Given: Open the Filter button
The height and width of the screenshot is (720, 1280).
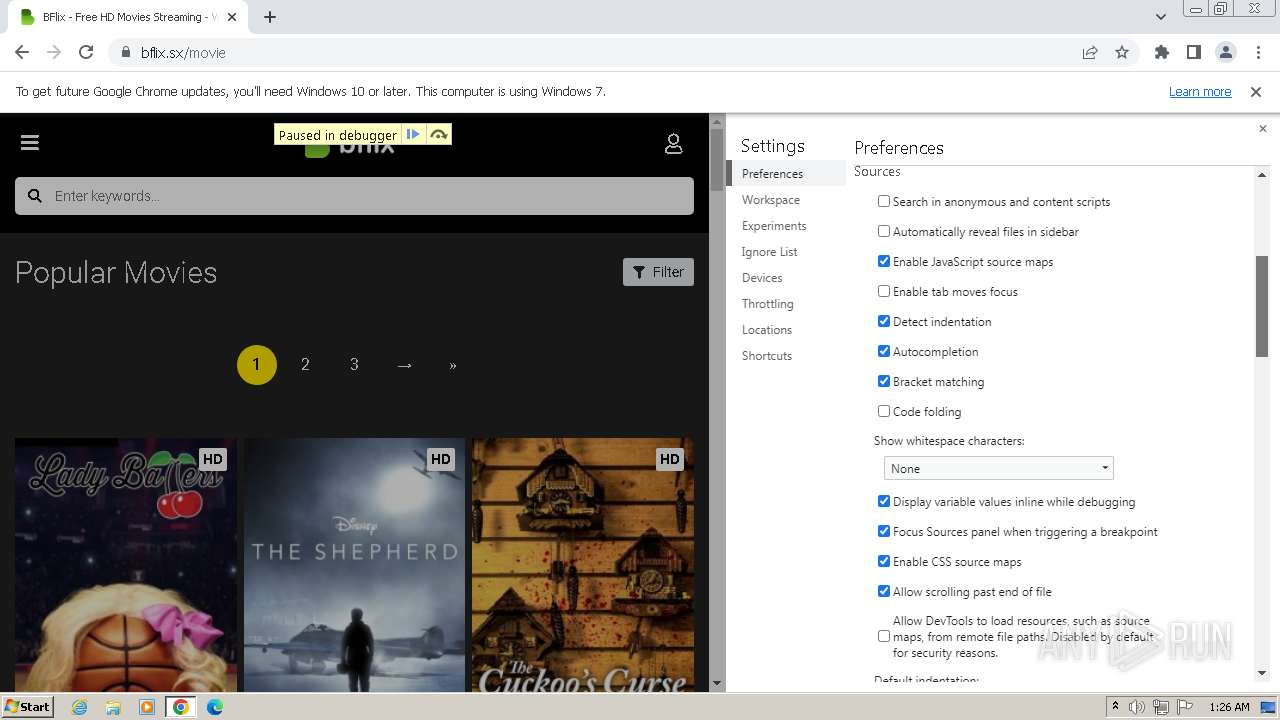Looking at the screenshot, I should 658,272.
